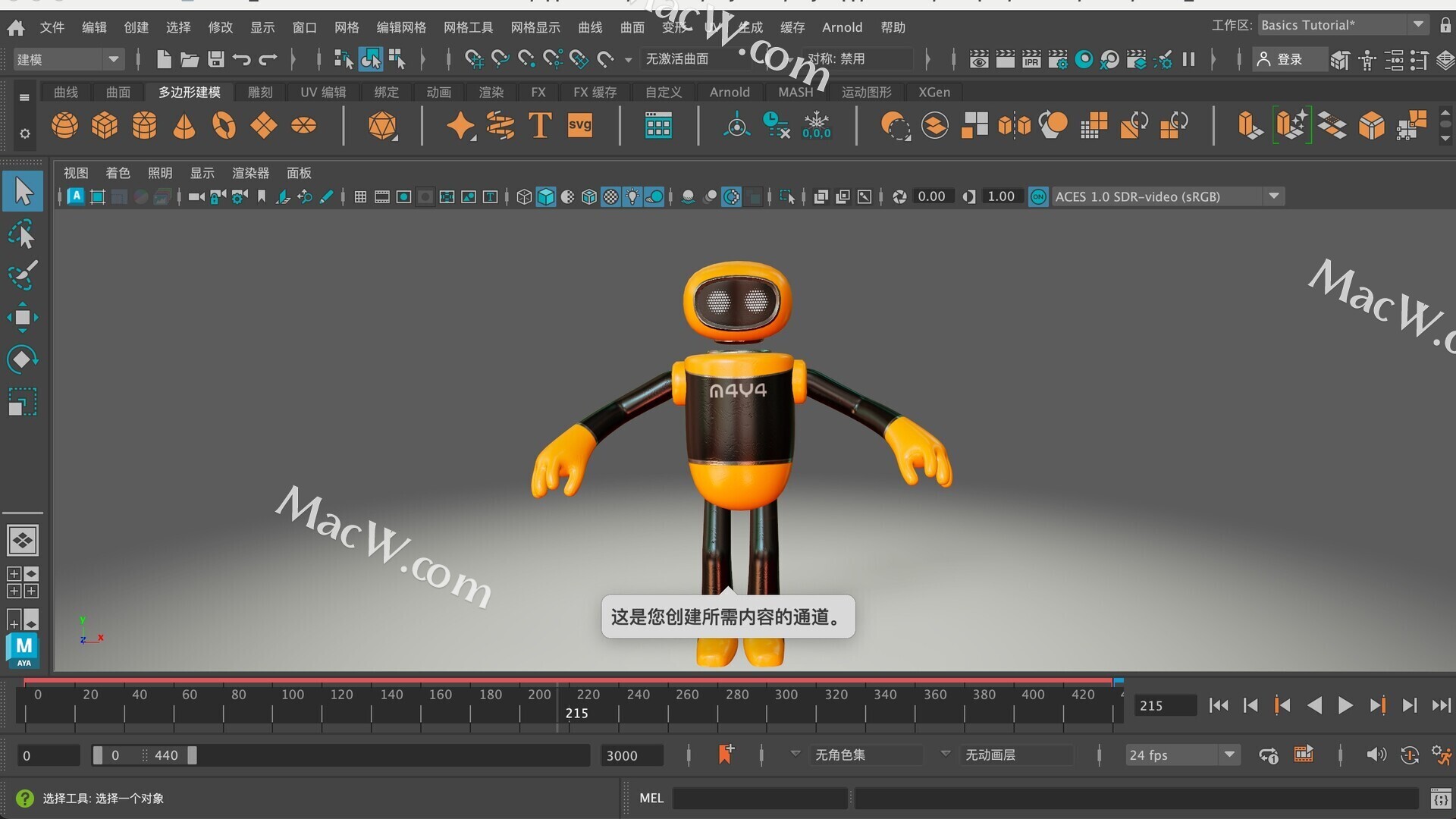Open the 24 fps frame rate dropdown

(1183, 755)
